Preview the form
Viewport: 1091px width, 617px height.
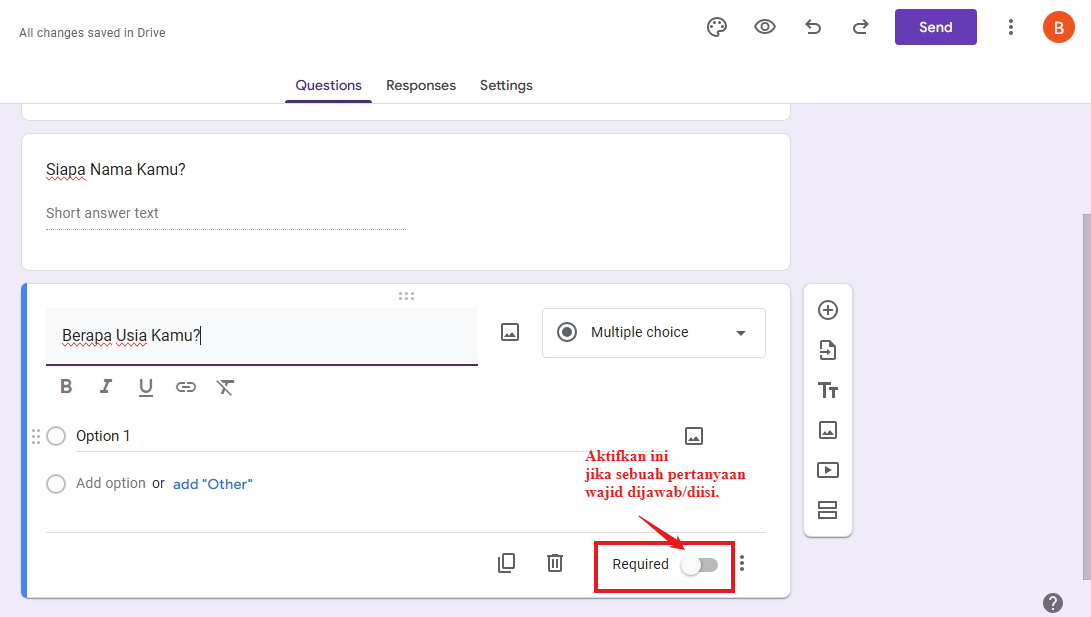[764, 27]
